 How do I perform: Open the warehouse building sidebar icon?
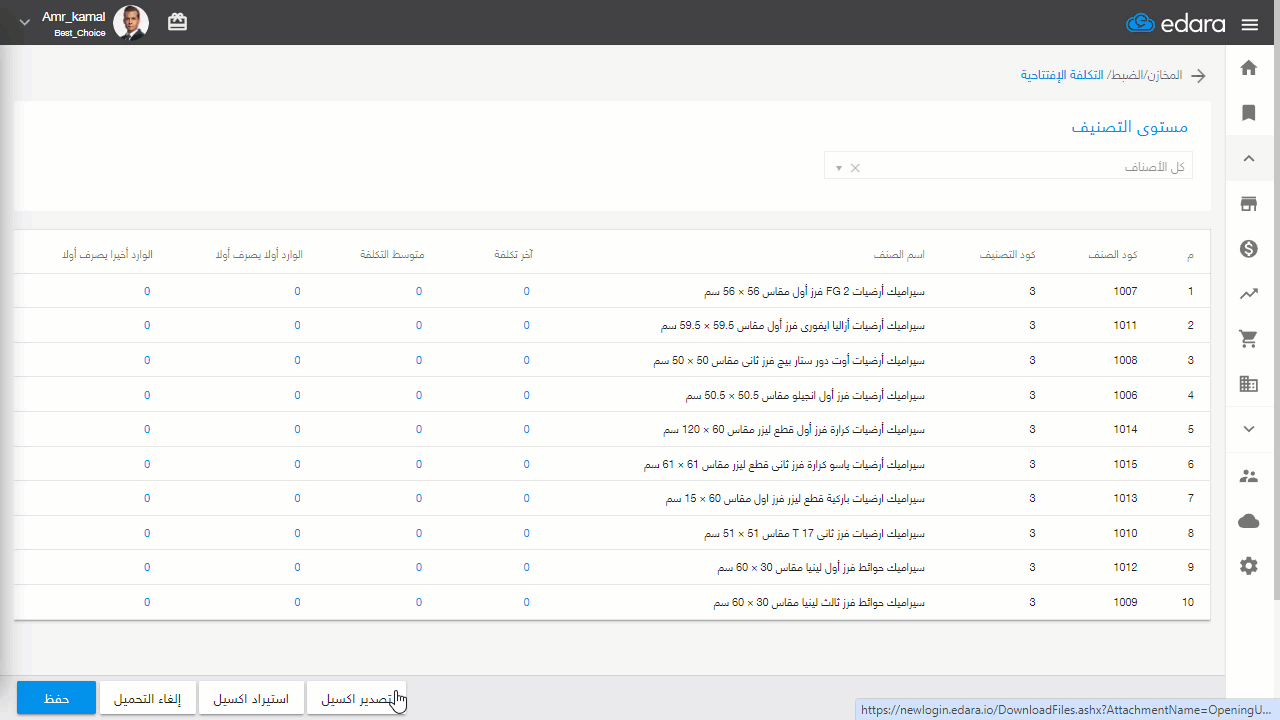[x=1248, y=384]
